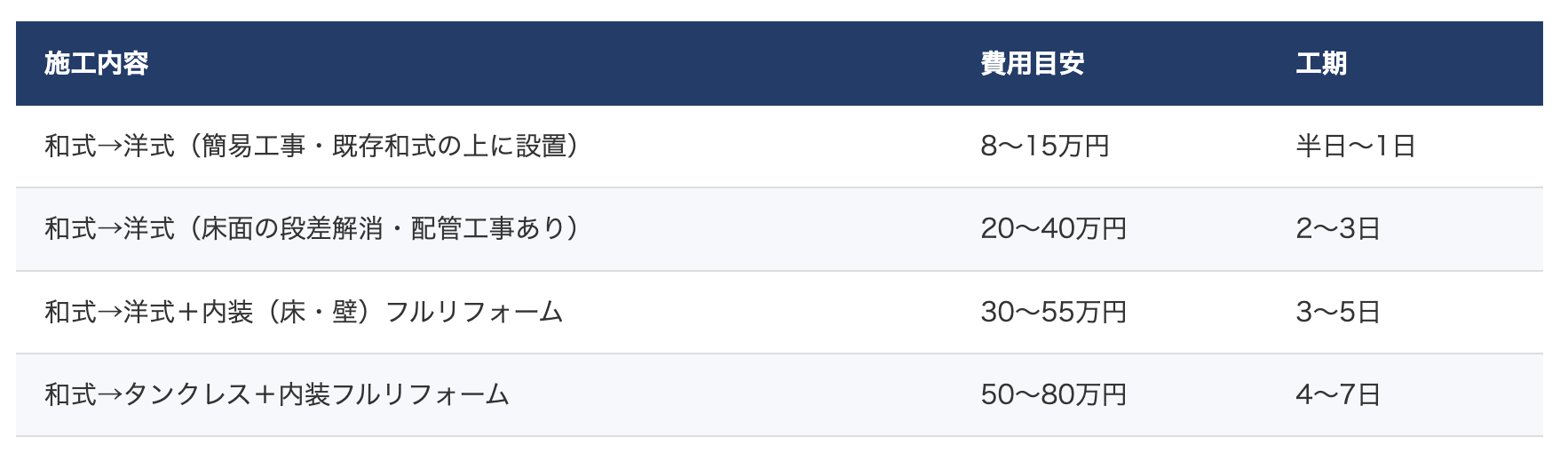
Task: Click the 50〜80万円 cost cell
Action: coord(1053,394)
